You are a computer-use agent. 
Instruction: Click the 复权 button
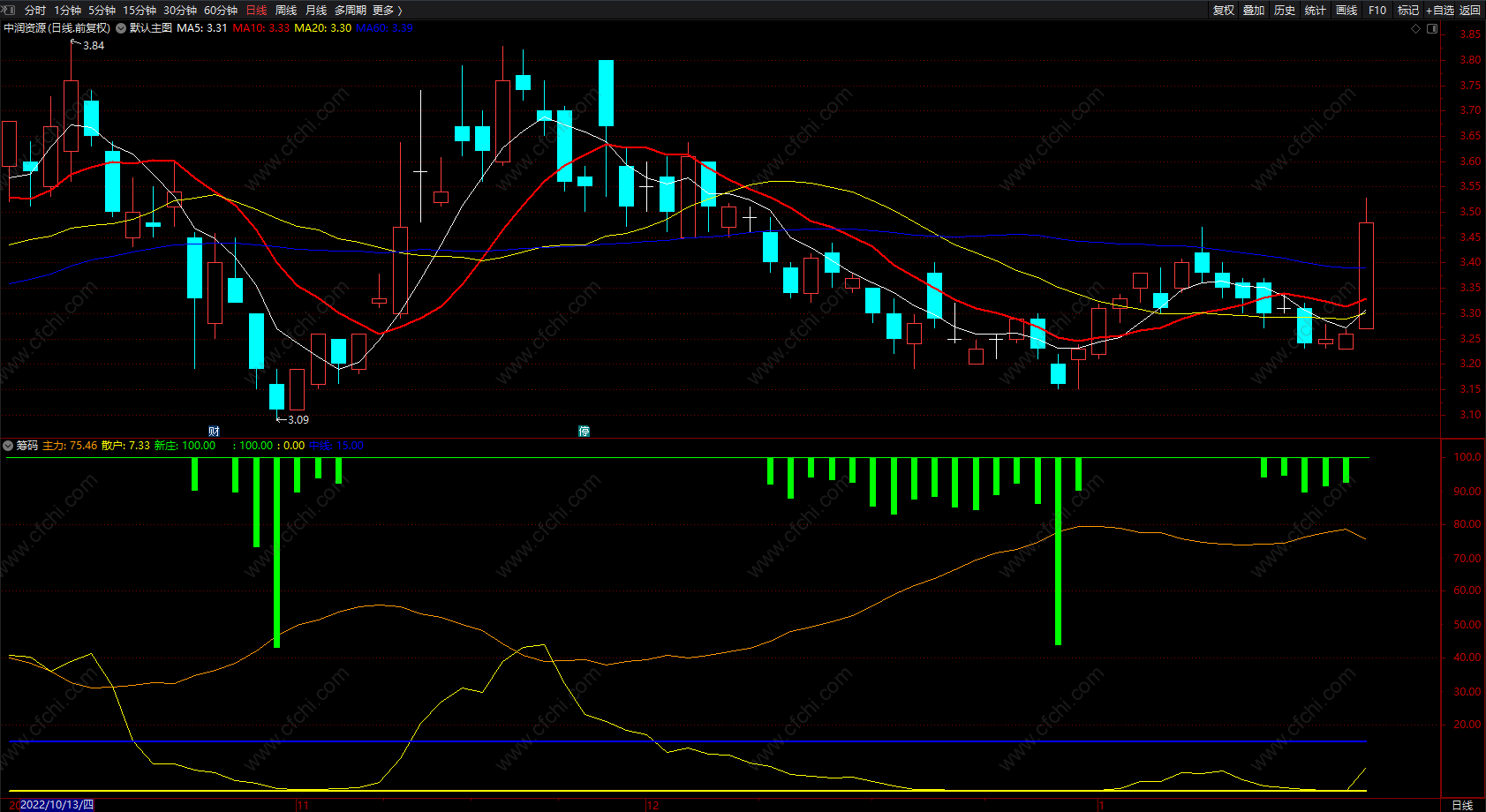(1224, 10)
